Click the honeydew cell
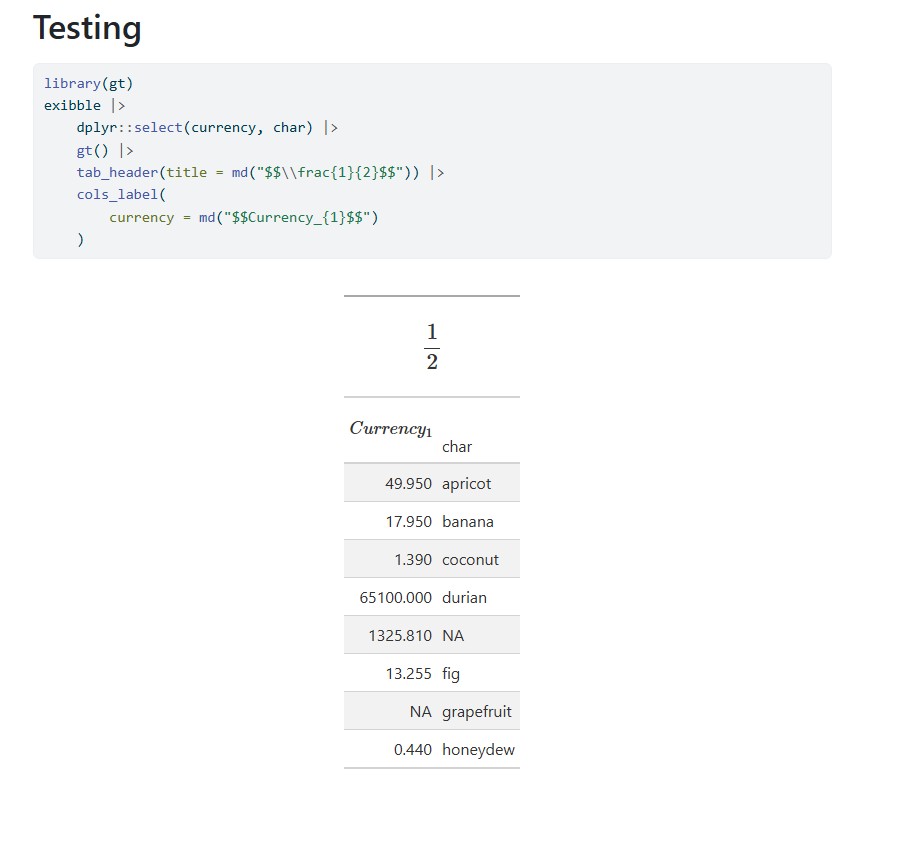Viewport: 922px width, 861px height. 478,750
